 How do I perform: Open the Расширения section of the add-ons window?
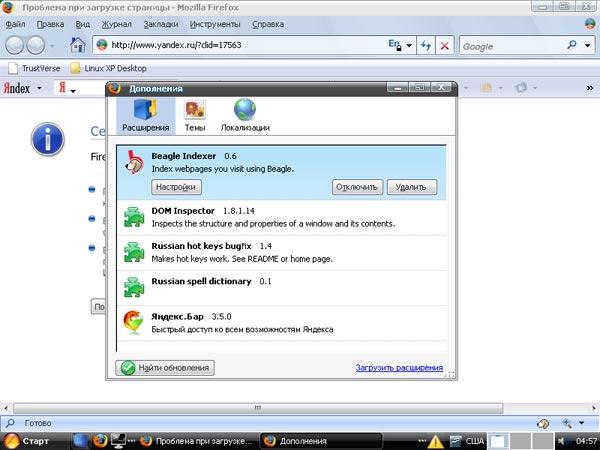click(x=145, y=116)
